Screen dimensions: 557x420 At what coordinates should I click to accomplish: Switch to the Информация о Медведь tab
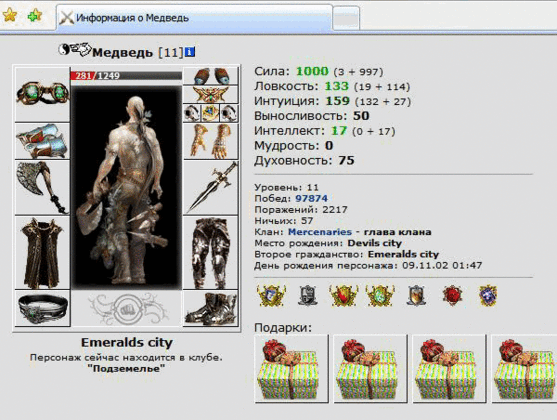194,17
